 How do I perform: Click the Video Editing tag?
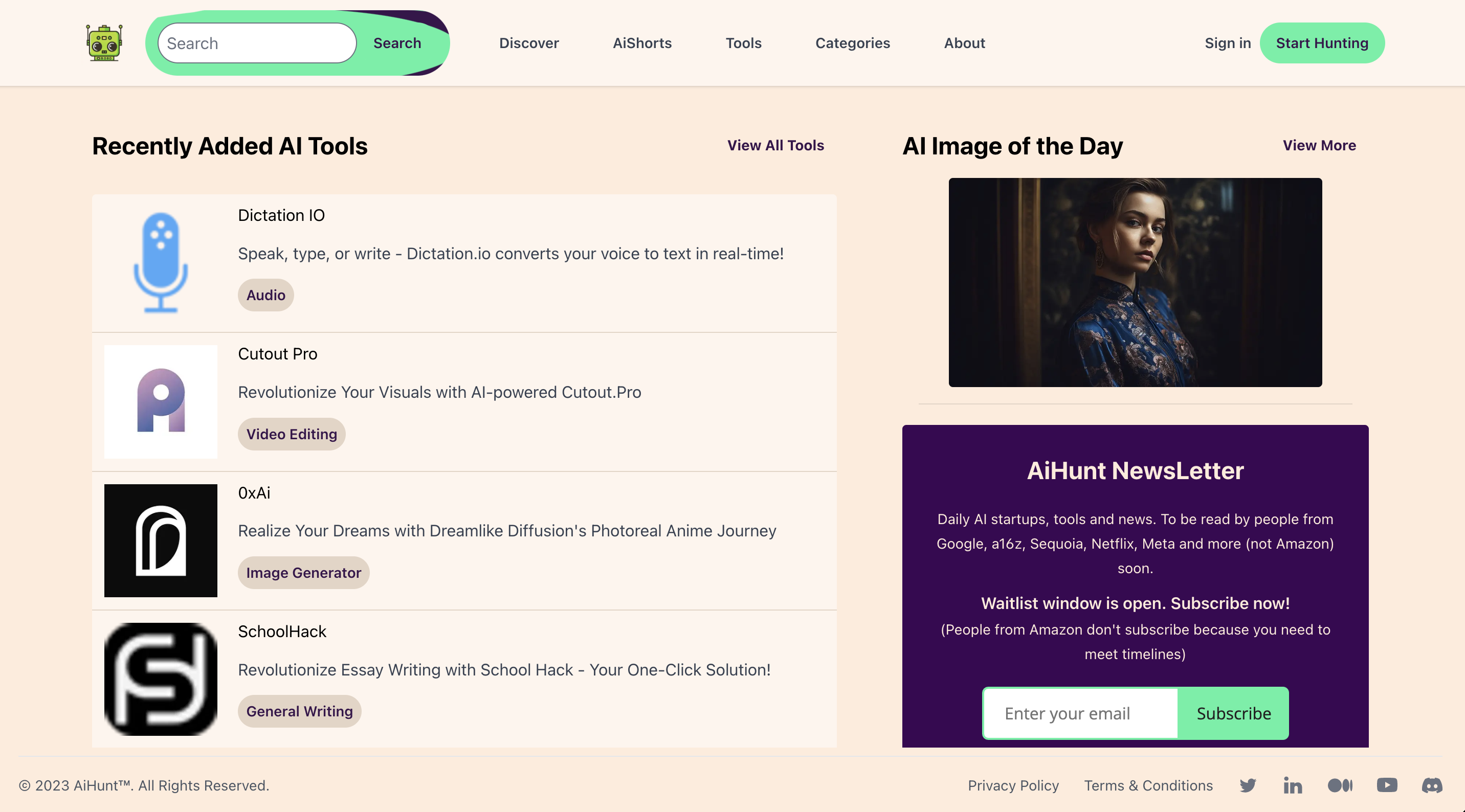pos(291,434)
